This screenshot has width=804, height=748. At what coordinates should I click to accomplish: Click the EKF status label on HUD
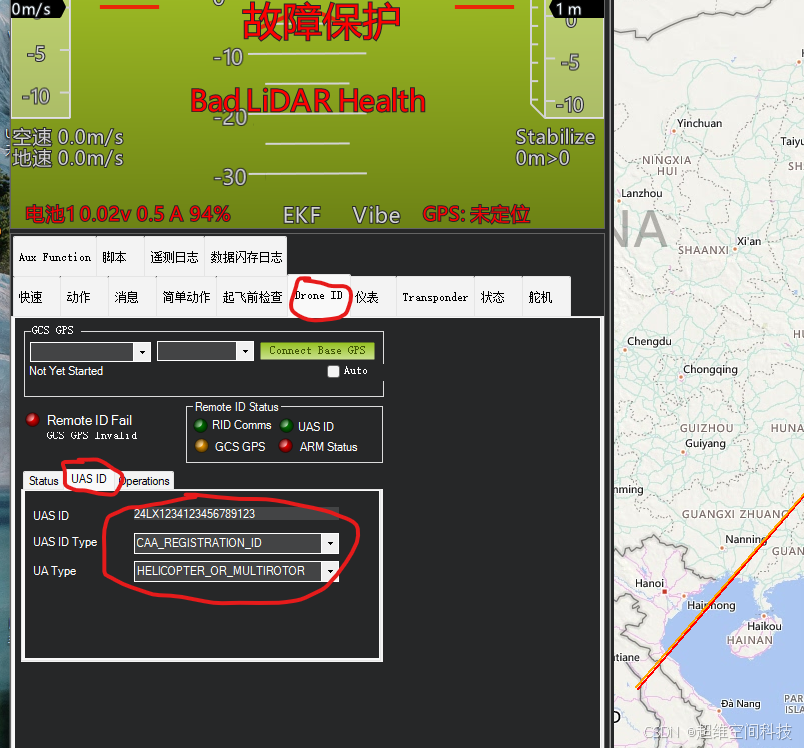point(302,215)
